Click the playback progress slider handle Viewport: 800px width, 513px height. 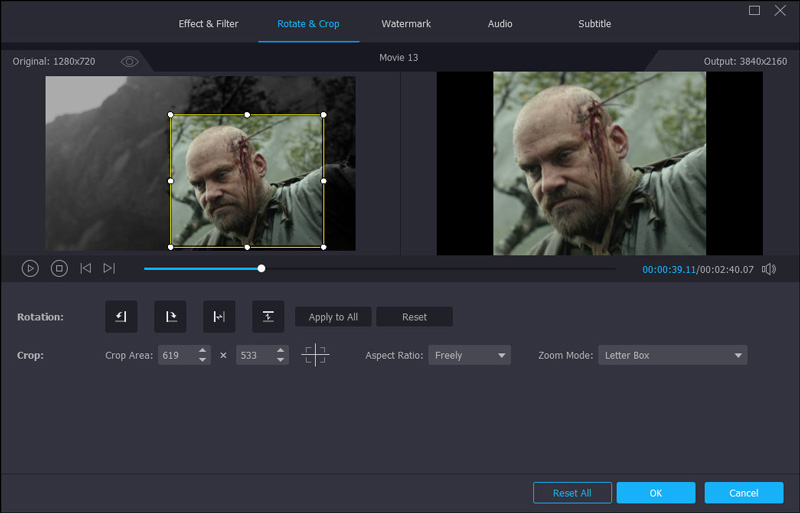[x=262, y=268]
